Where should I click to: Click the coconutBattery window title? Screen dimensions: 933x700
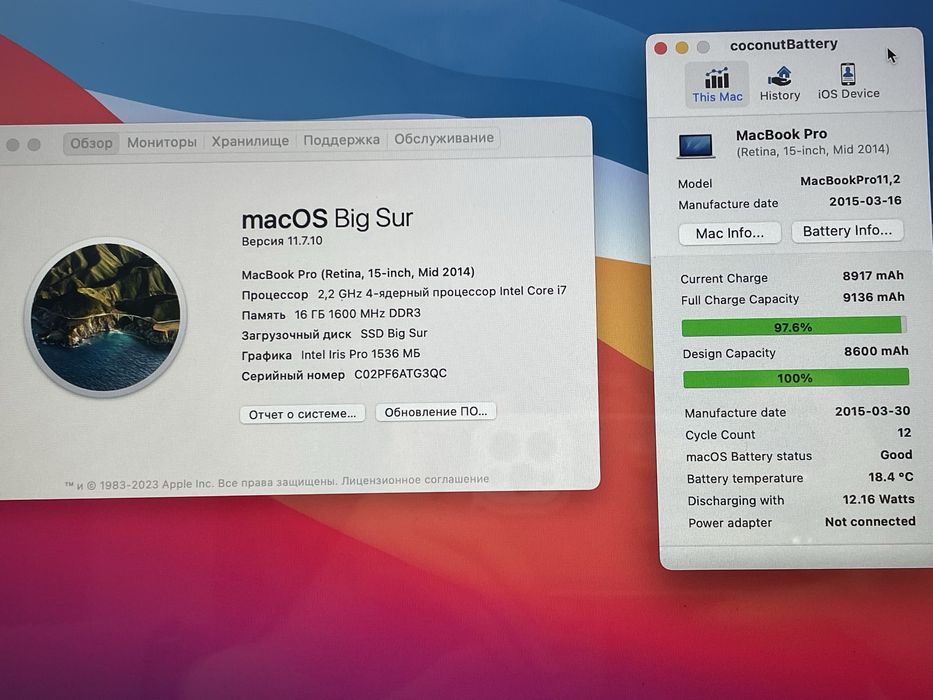click(784, 45)
